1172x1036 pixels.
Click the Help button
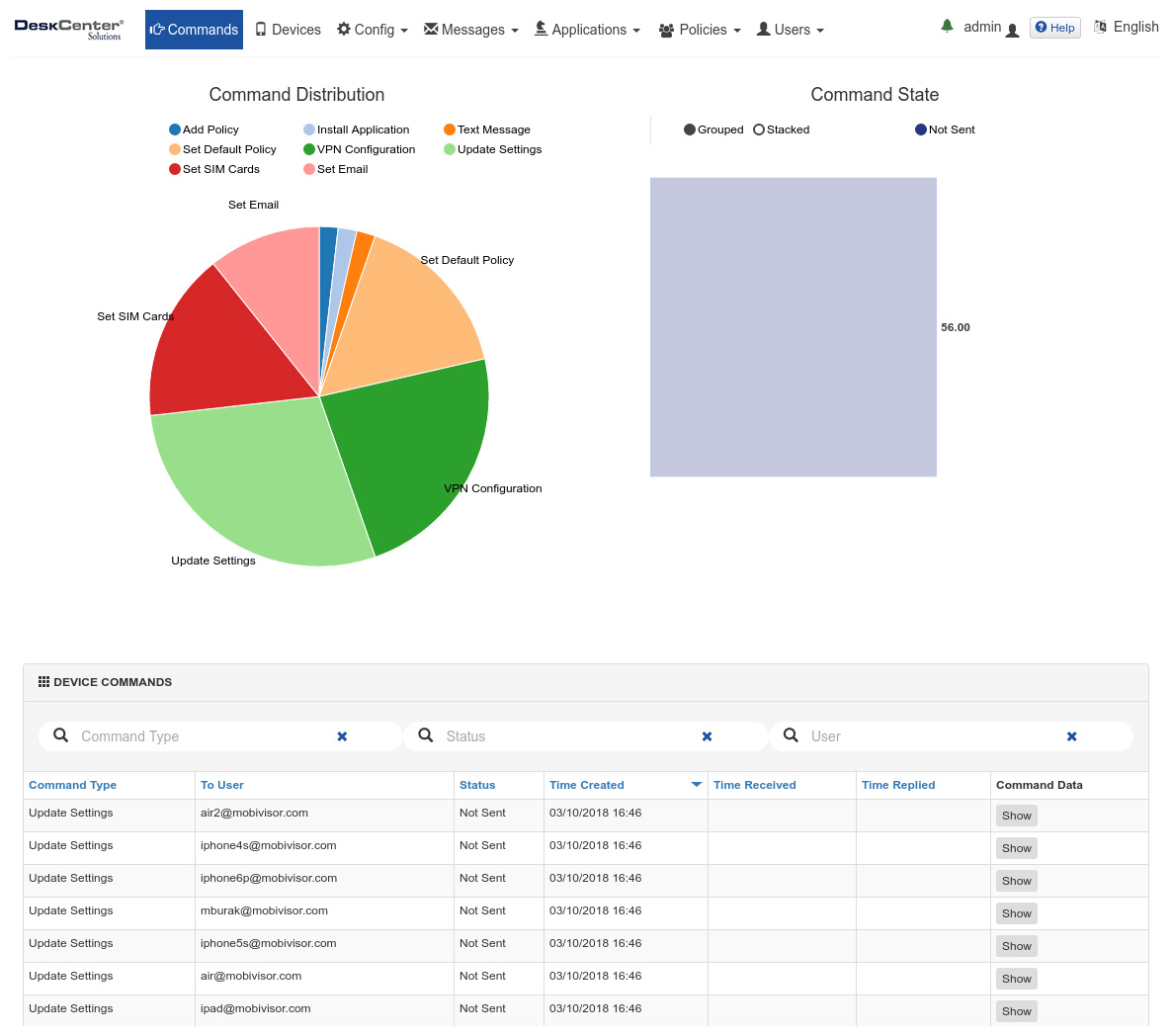click(x=1054, y=28)
